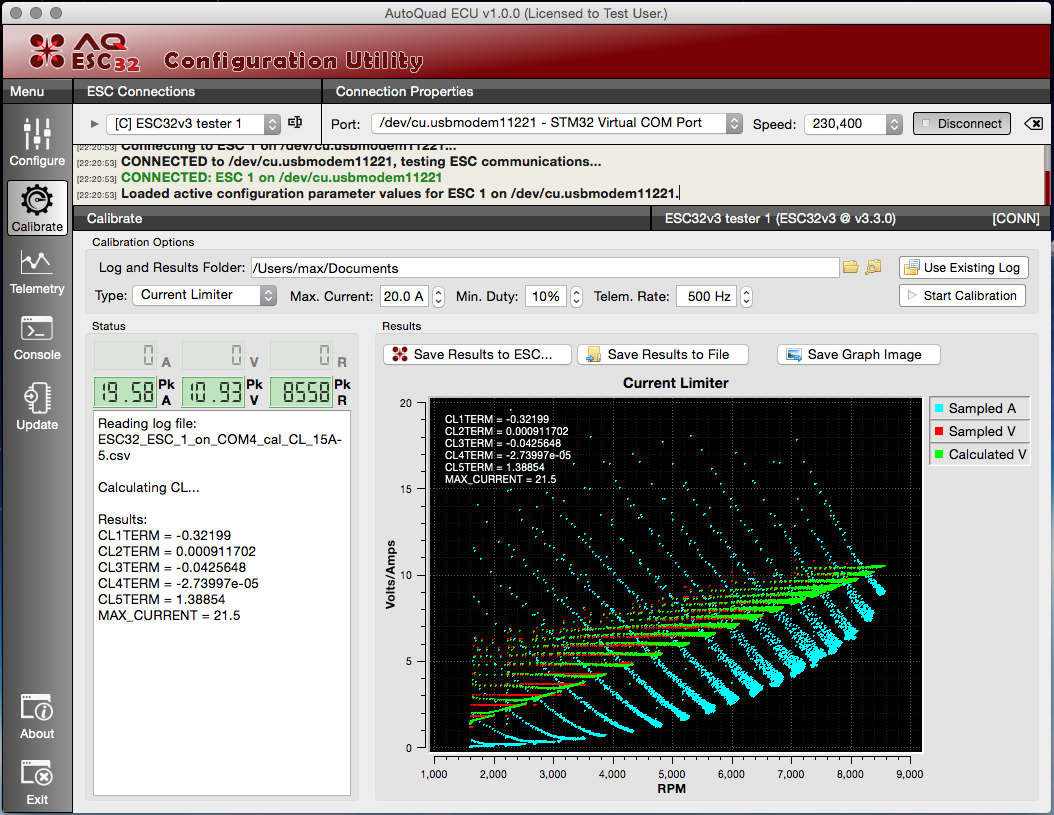Click Save Results to ESC button
The height and width of the screenshot is (815, 1054).
click(477, 354)
